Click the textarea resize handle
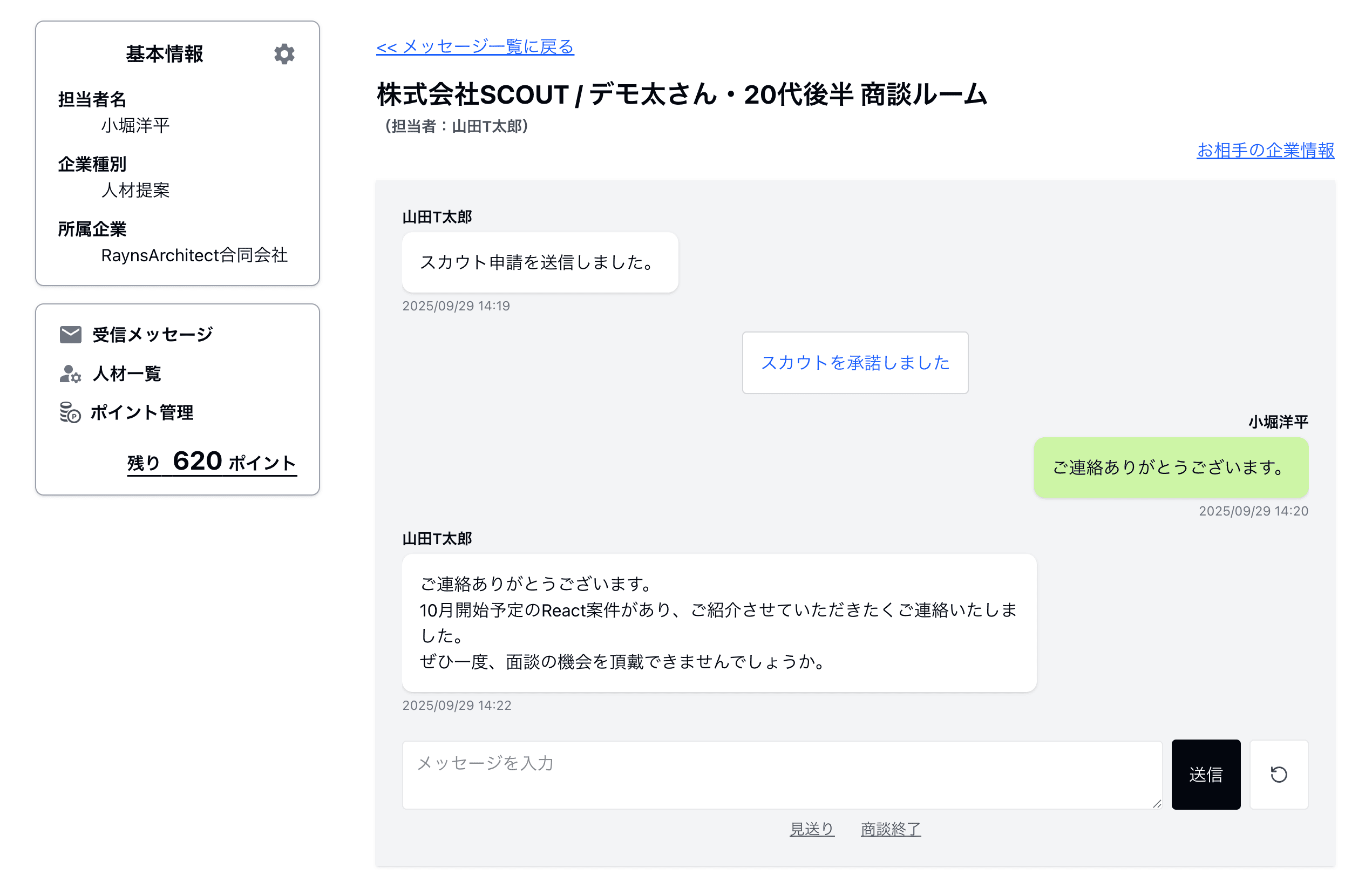 (1158, 806)
